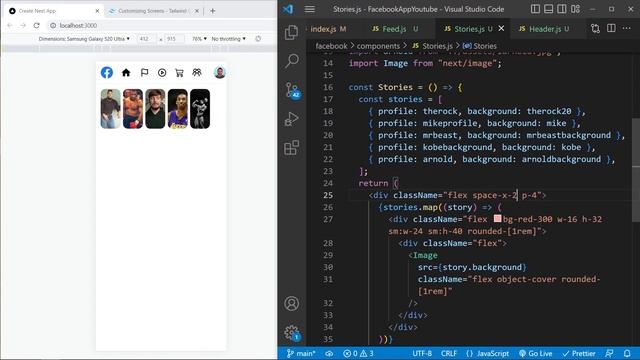The width and height of the screenshot is (640, 360).
Task: Close the Stories.js tab
Action: pyautogui.click(x=501, y=28)
